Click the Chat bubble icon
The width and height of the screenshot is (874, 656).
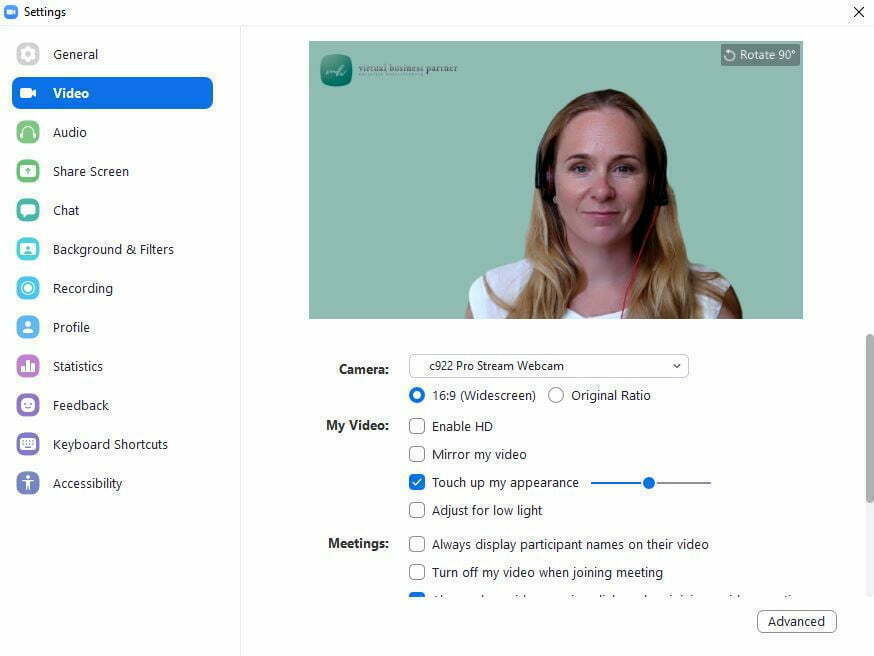(28, 210)
